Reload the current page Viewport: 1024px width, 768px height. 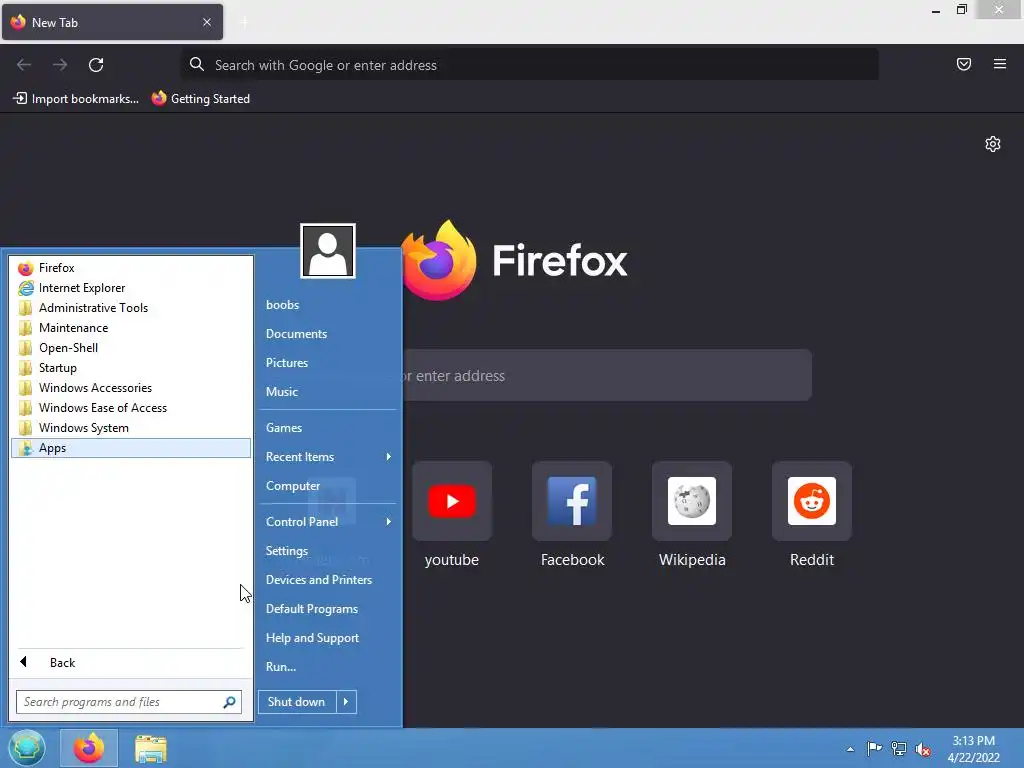(x=96, y=65)
